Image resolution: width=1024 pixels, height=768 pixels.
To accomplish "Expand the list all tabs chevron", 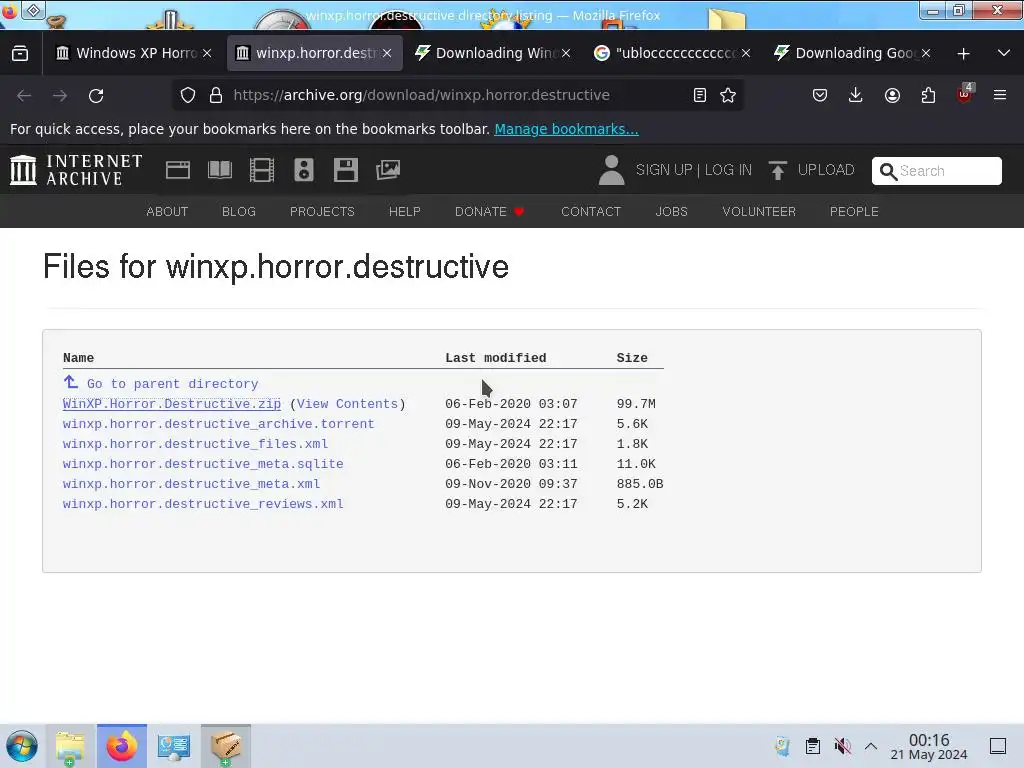I will pyautogui.click(x=1004, y=53).
